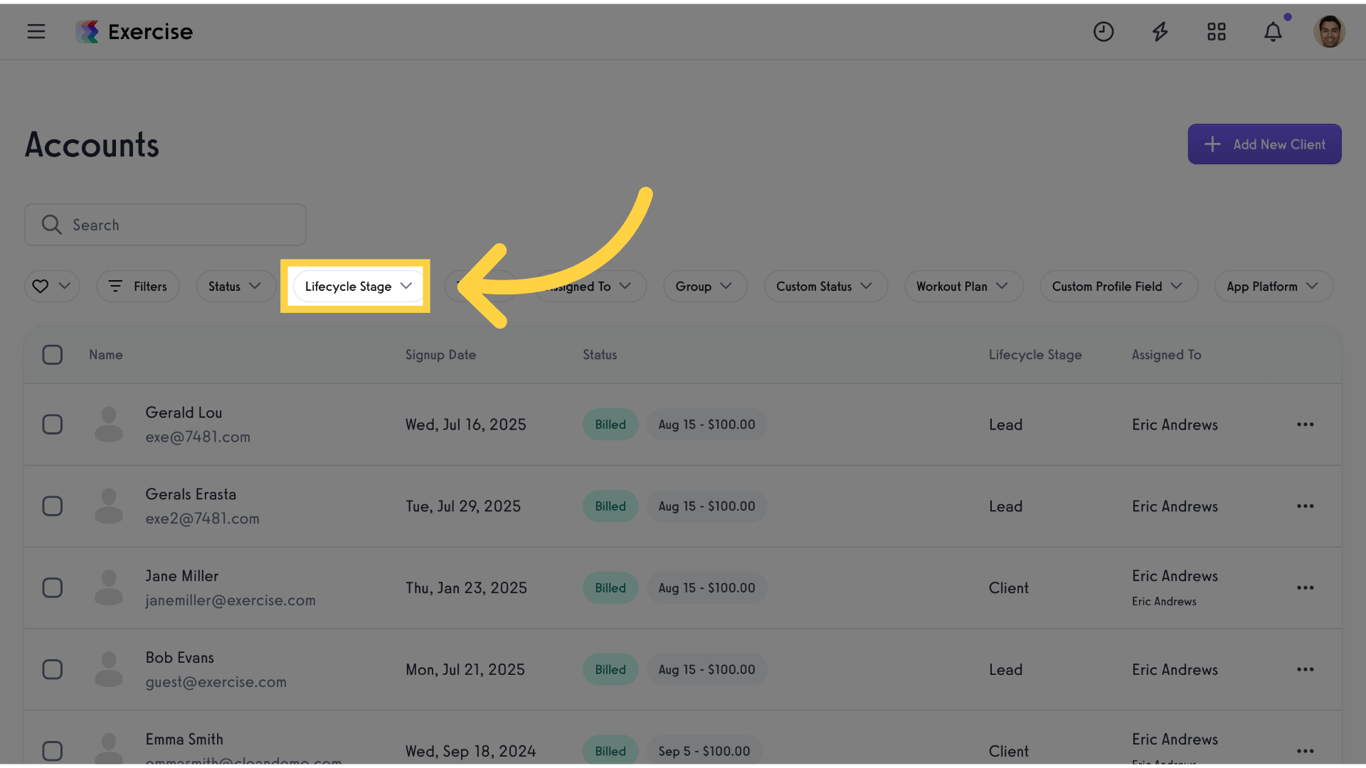
Task: Click signup date Thu, Jan 23, 2025
Action: click(466, 588)
